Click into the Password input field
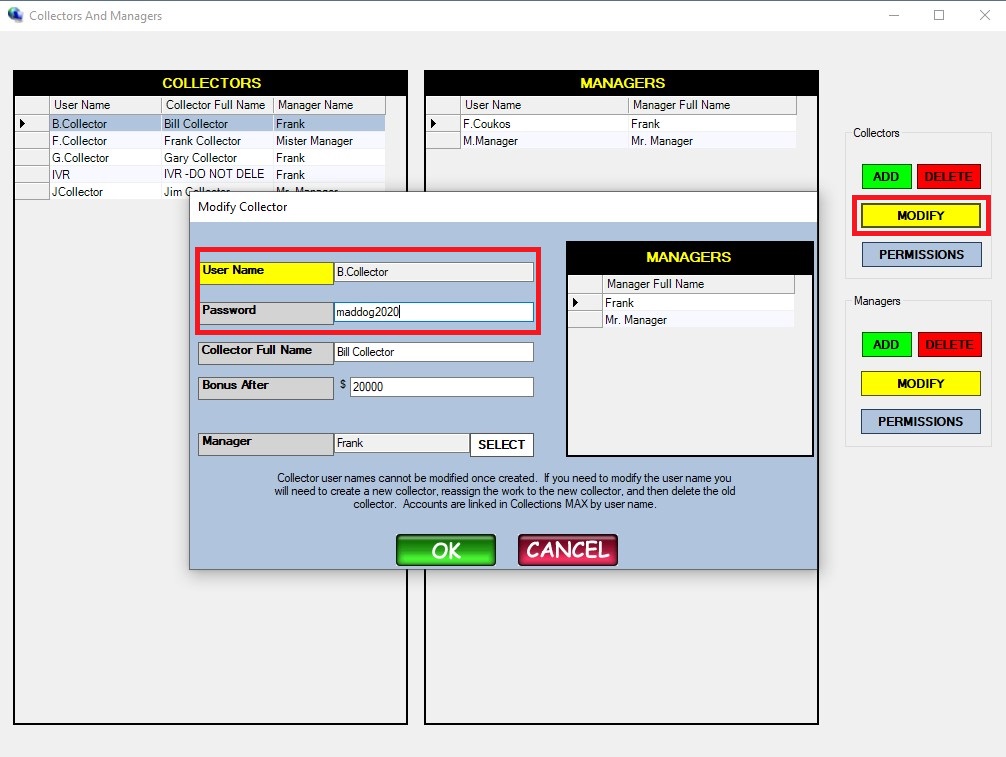 [x=433, y=312]
